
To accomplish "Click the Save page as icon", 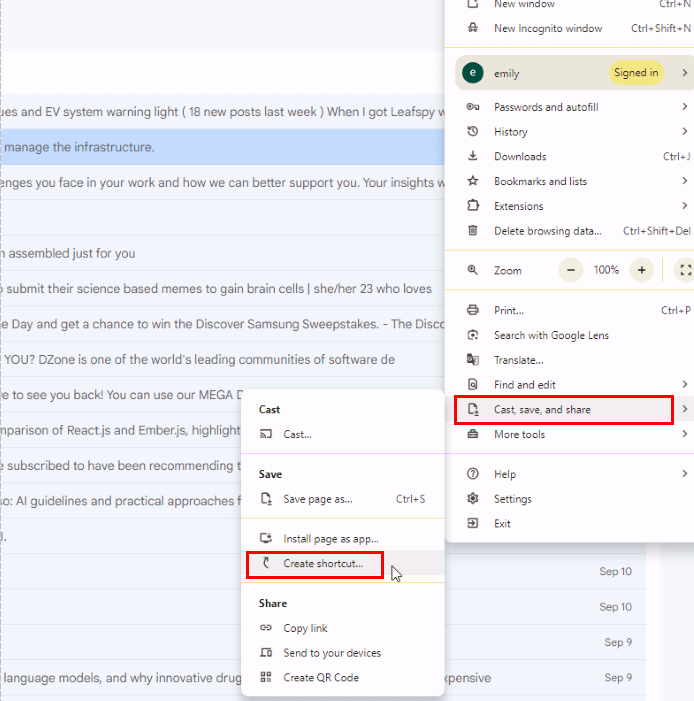I will click(x=266, y=499).
